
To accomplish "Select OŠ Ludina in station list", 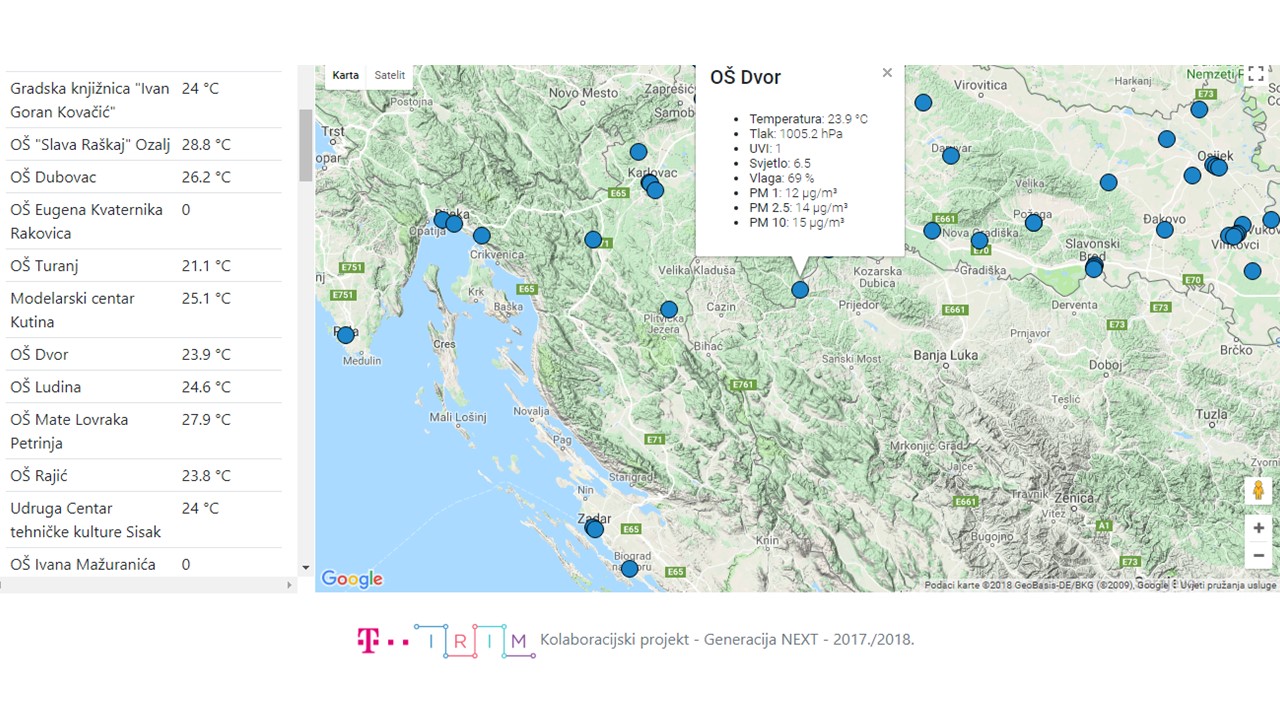I will pyautogui.click(x=46, y=387).
